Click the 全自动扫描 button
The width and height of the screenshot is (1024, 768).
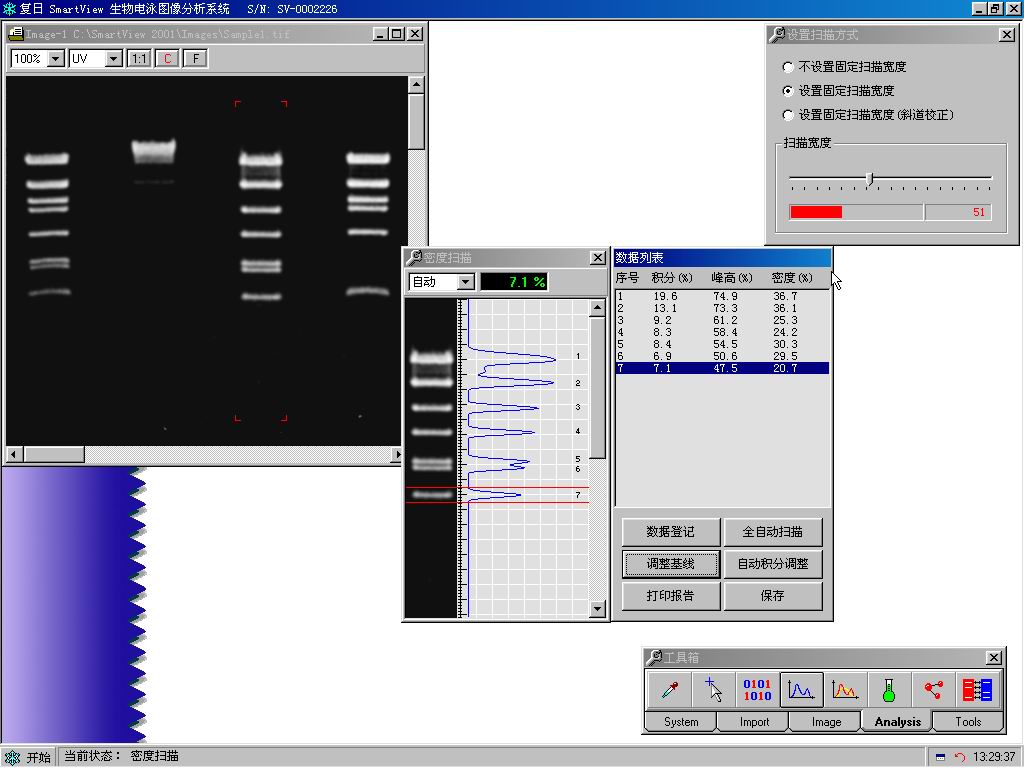click(772, 532)
